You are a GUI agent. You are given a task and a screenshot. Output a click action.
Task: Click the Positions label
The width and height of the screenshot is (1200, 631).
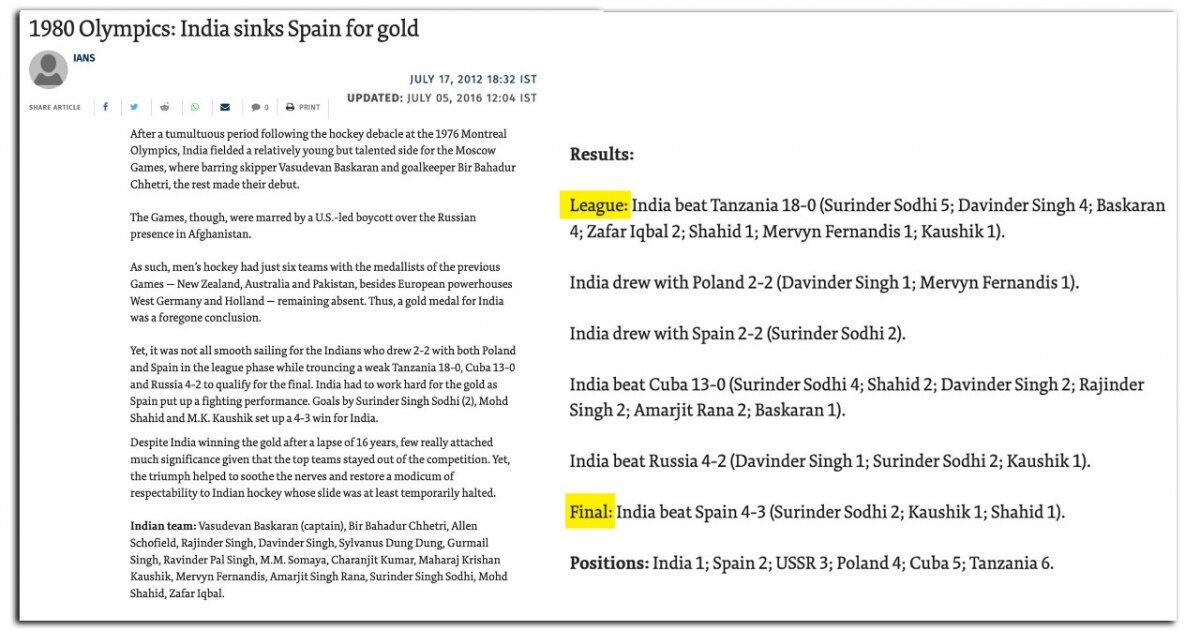(x=609, y=563)
